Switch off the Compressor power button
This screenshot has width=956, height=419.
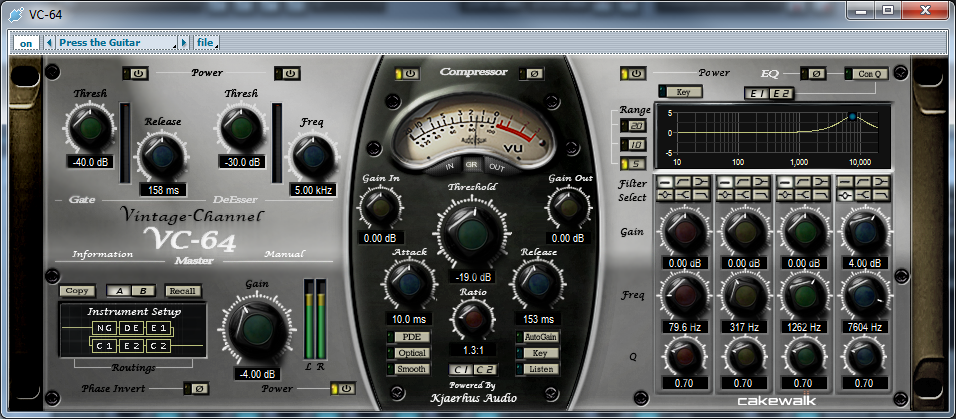coord(408,74)
